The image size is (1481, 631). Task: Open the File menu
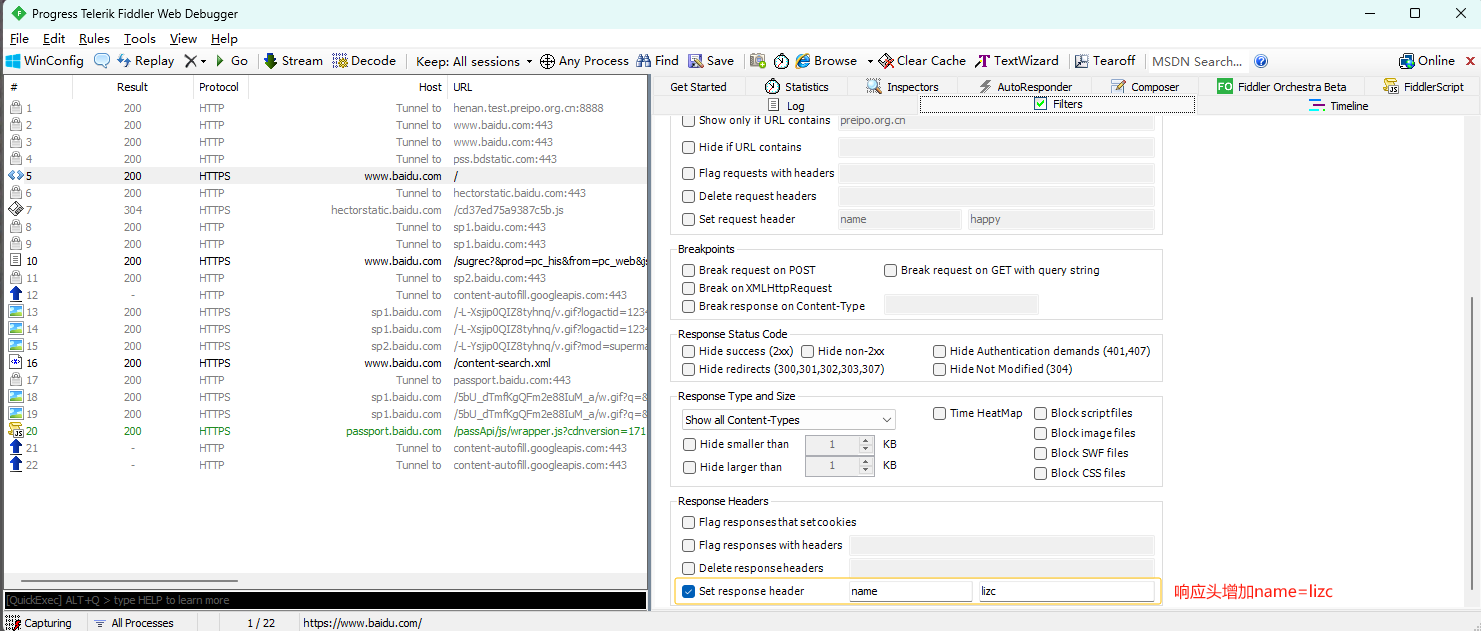click(x=19, y=38)
